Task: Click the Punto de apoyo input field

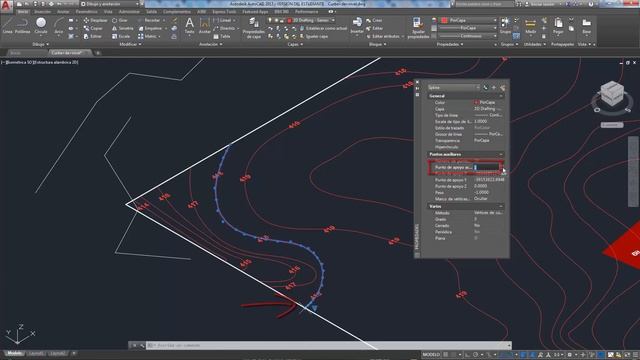Action: click(x=487, y=167)
